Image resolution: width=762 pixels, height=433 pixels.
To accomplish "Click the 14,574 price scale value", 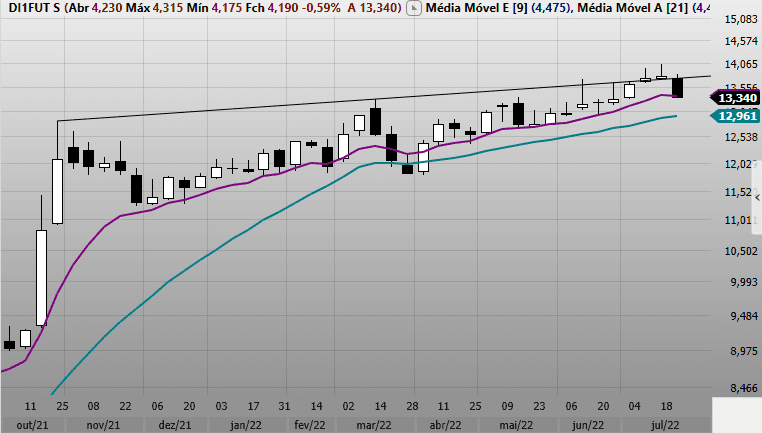I will point(741,41).
